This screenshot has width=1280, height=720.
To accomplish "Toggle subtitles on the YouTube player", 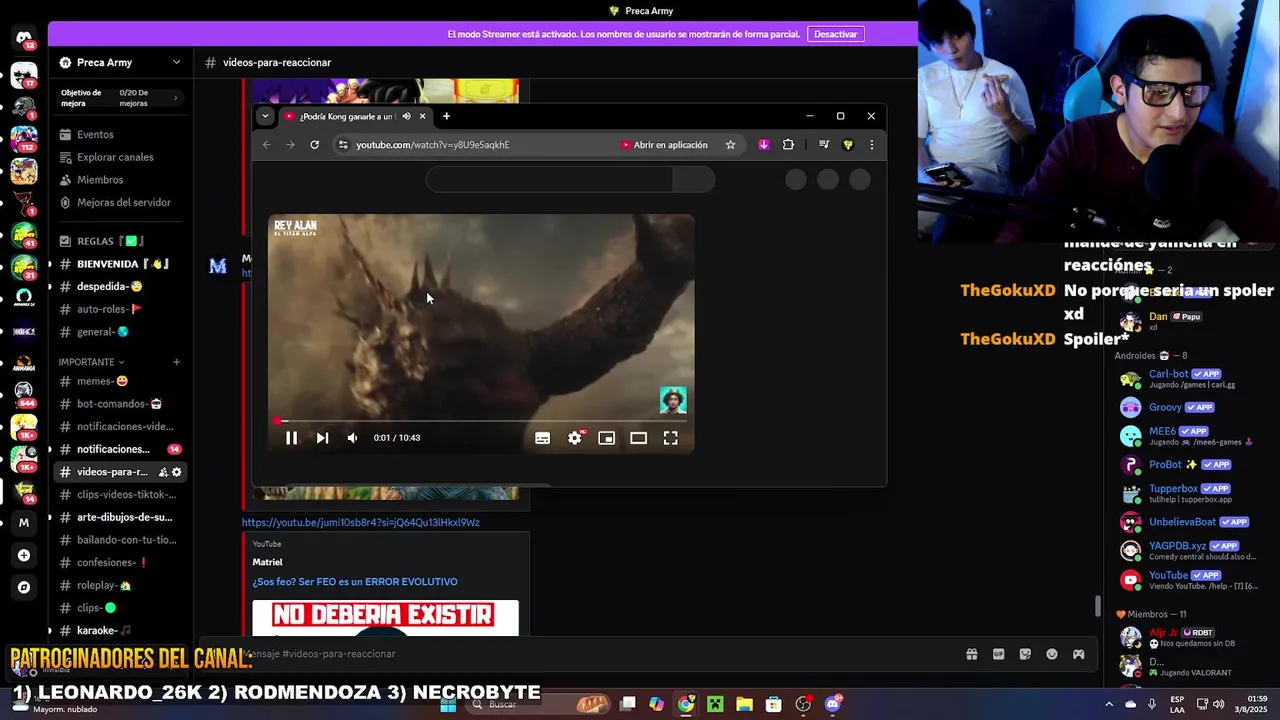I will pos(542,438).
